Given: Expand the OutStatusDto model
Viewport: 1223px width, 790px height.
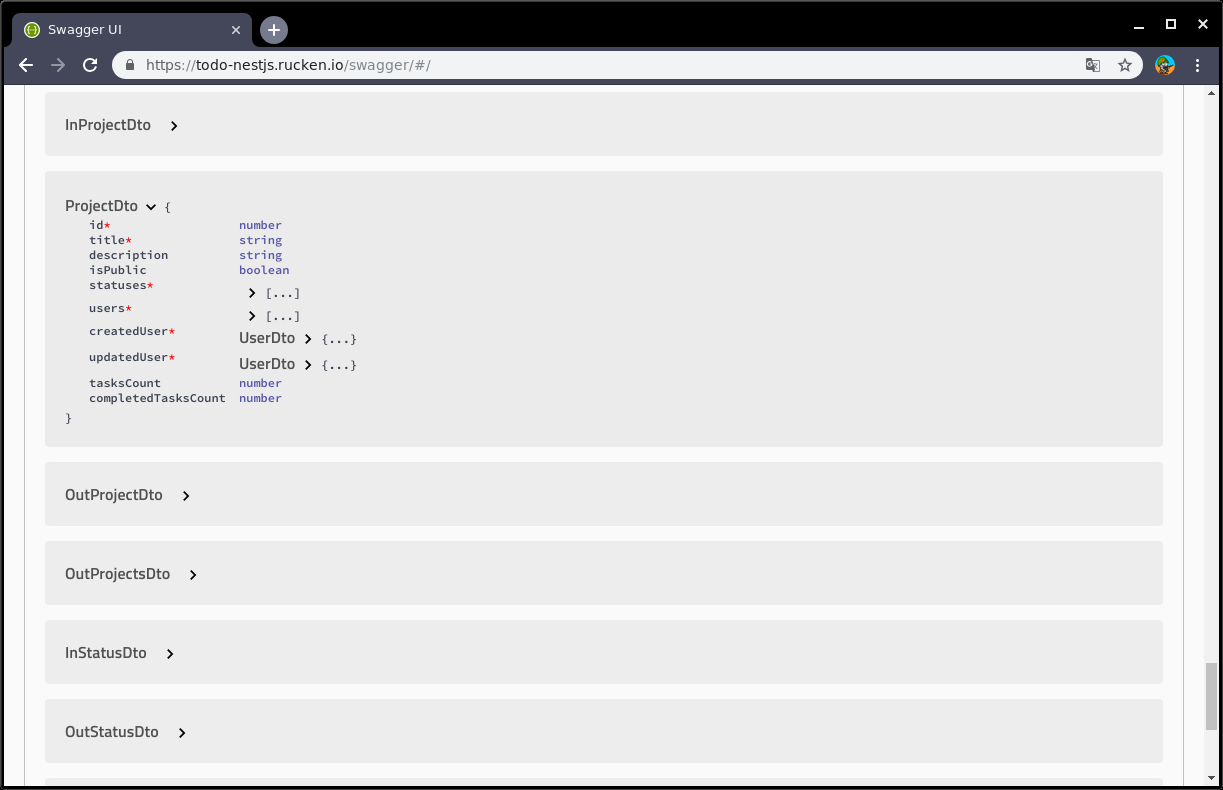Looking at the screenshot, I should (182, 733).
